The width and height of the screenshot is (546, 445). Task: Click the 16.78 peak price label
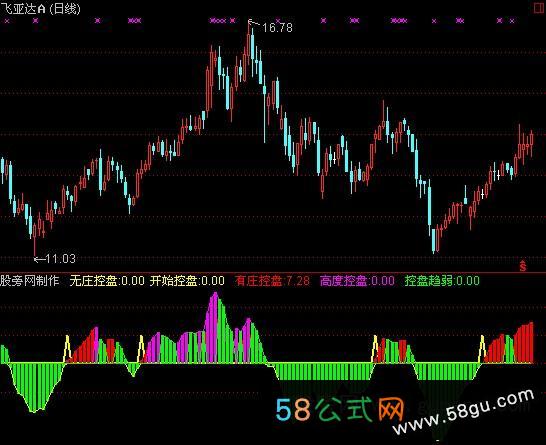277,28
